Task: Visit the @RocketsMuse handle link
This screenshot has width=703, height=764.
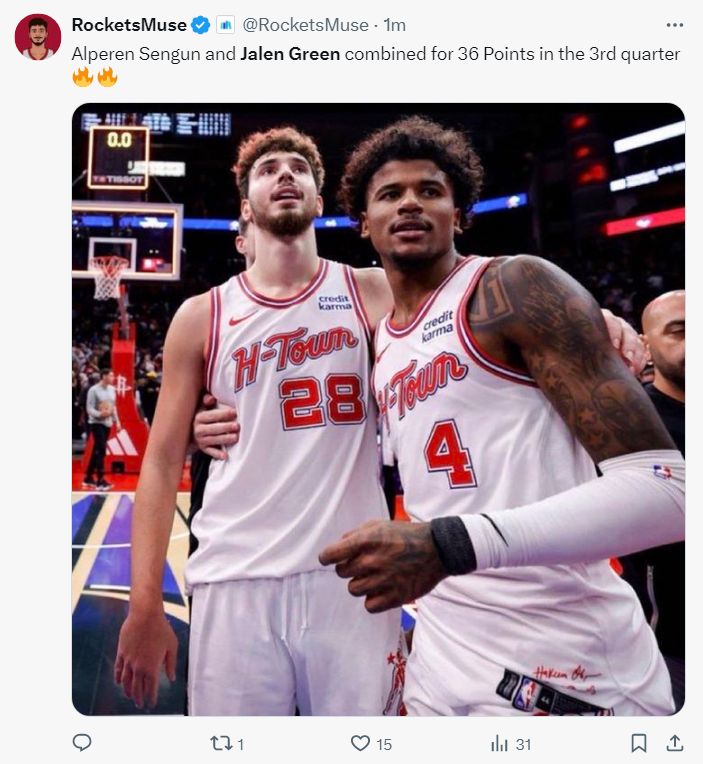Action: 305,25
